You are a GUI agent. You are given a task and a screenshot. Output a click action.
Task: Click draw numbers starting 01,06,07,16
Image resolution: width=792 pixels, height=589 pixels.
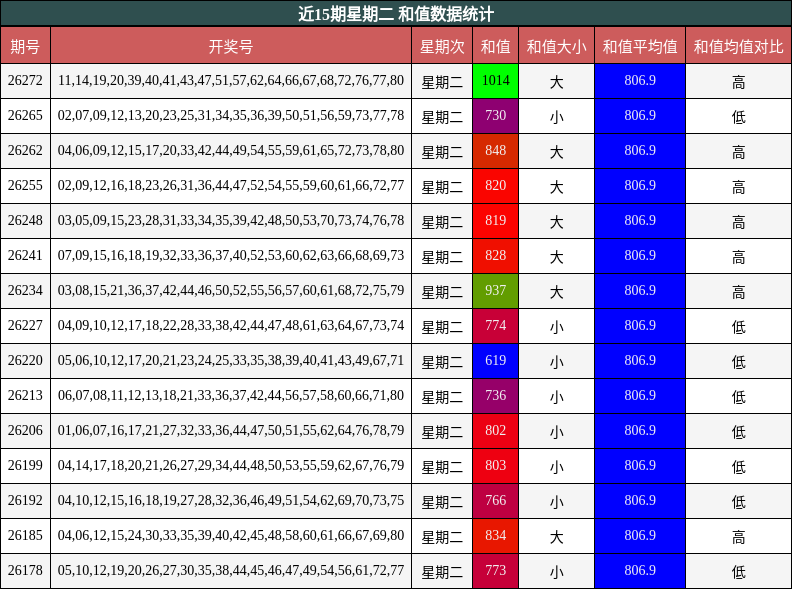[231, 430]
